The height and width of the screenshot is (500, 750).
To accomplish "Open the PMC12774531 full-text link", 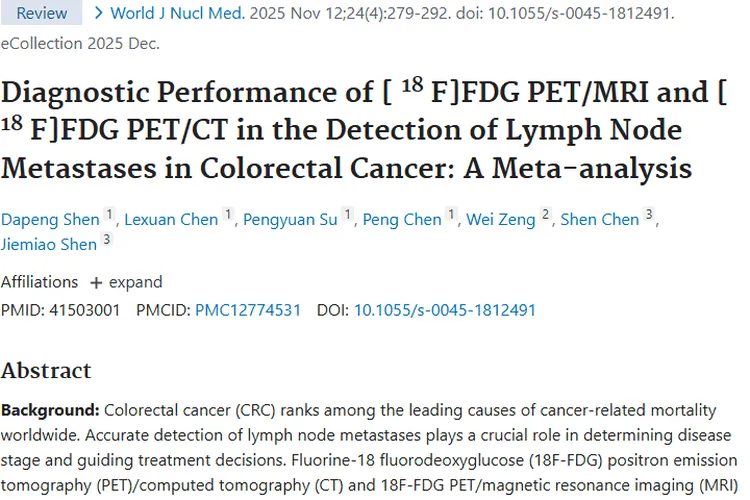I will click(248, 310).
